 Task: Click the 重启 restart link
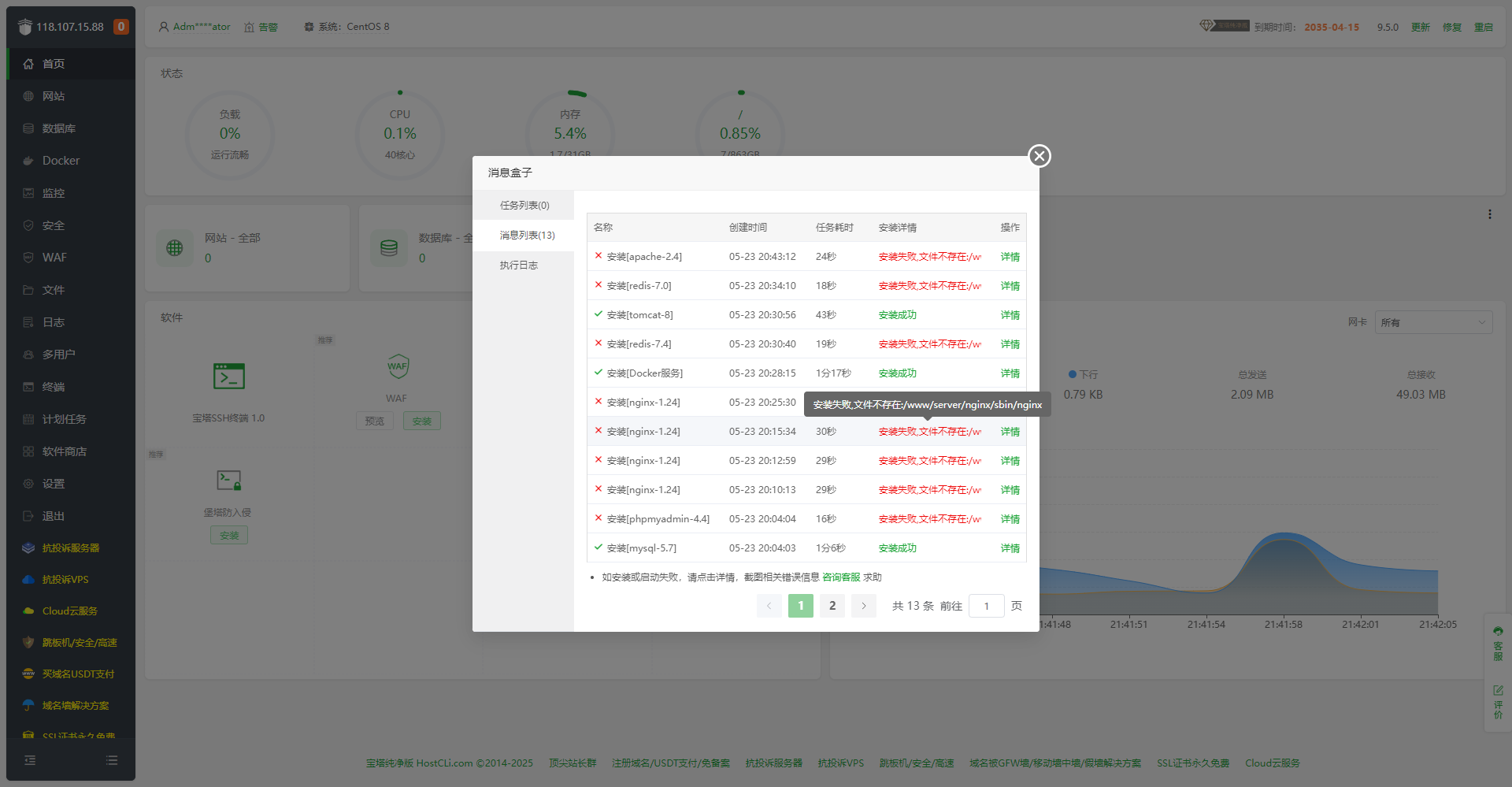click(x=1484, y=28)
